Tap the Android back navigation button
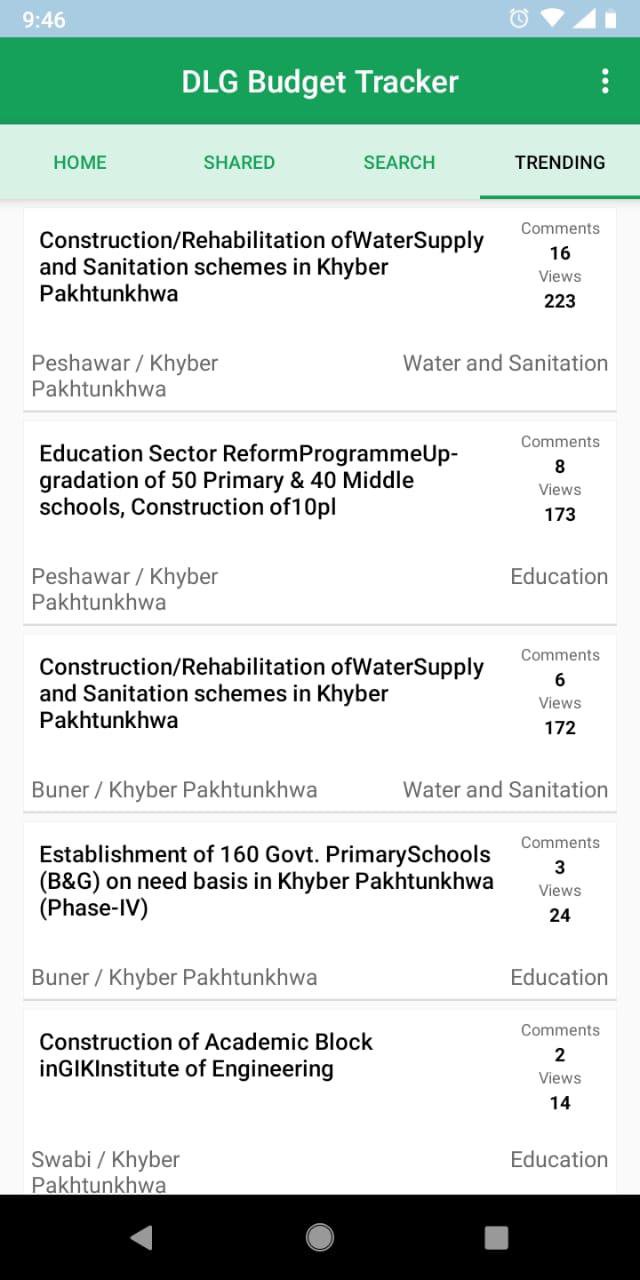 click(x=141, y=1237)
